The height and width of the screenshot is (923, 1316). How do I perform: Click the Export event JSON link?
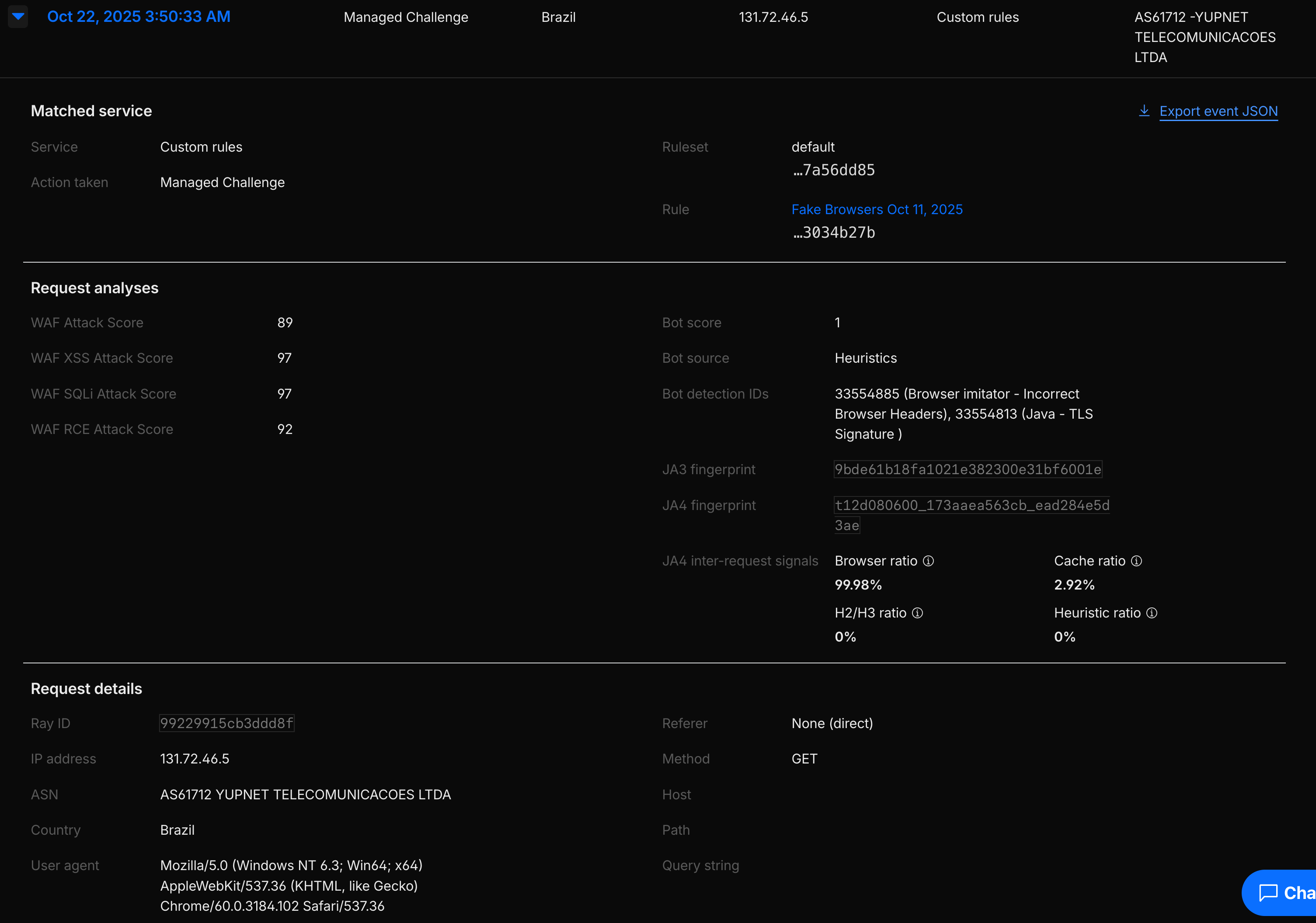click(x=1218, y=111)
